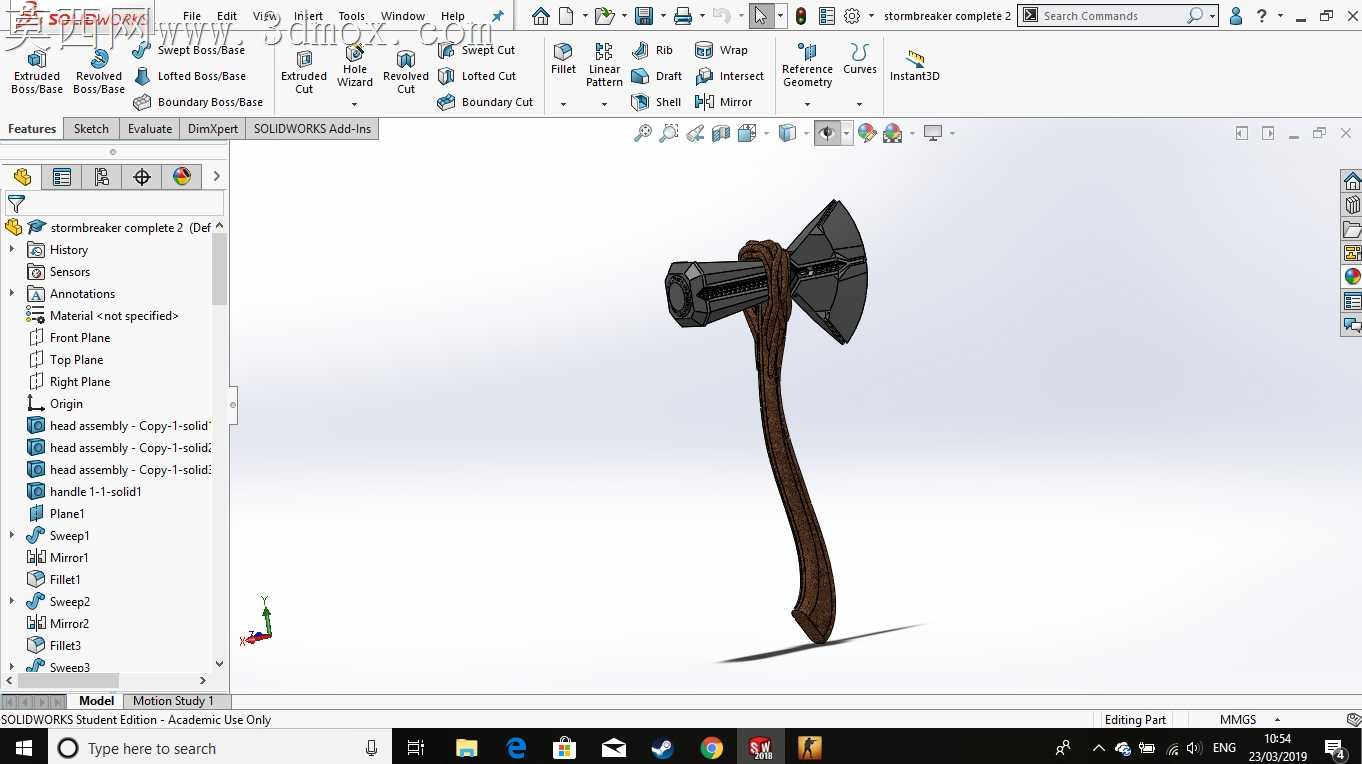Choose the Swept Boss/Base feature
Image resolution: width=1362 pixels, height=764 pixels.
(x=188, y=50)
